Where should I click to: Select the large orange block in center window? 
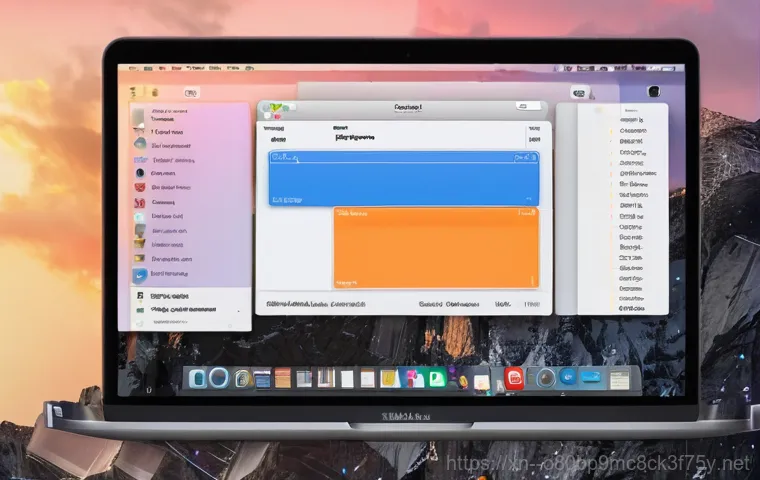click(436, 248)
